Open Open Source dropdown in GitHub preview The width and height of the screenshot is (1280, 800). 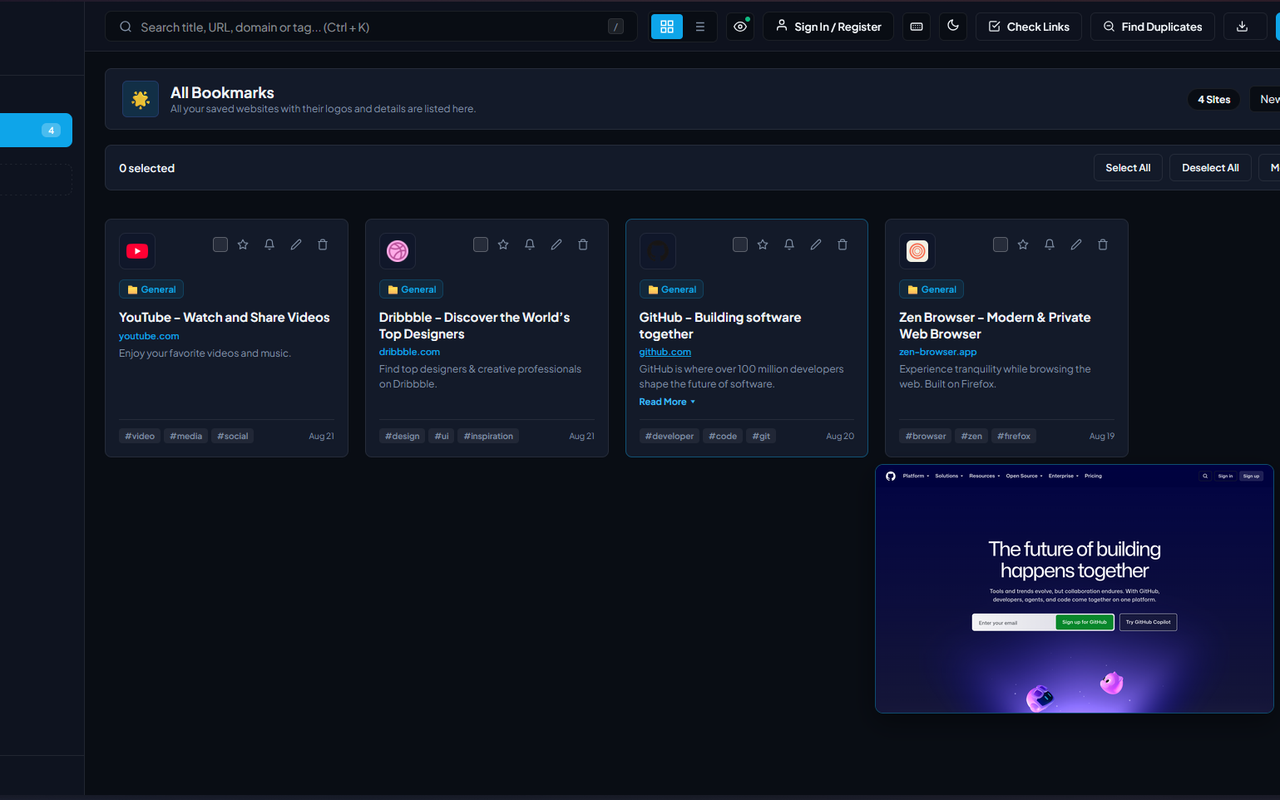[1025, 476]
